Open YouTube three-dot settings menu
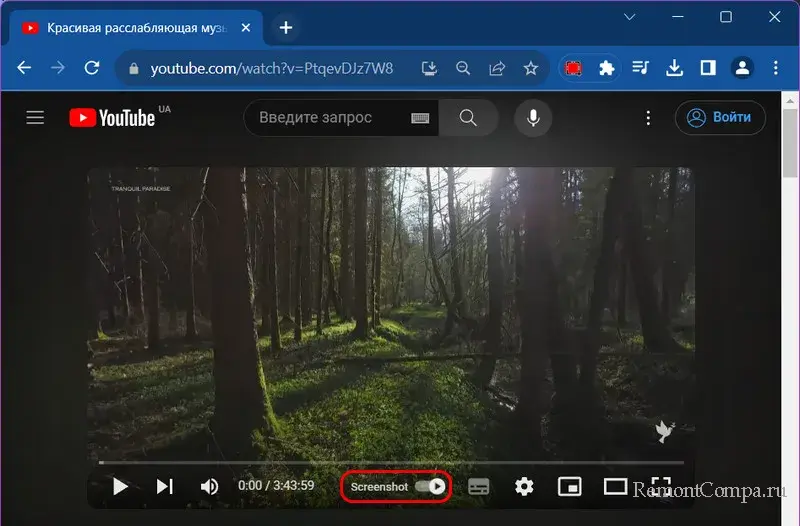Screen dimensions: 800x526 tap(648, 118)
